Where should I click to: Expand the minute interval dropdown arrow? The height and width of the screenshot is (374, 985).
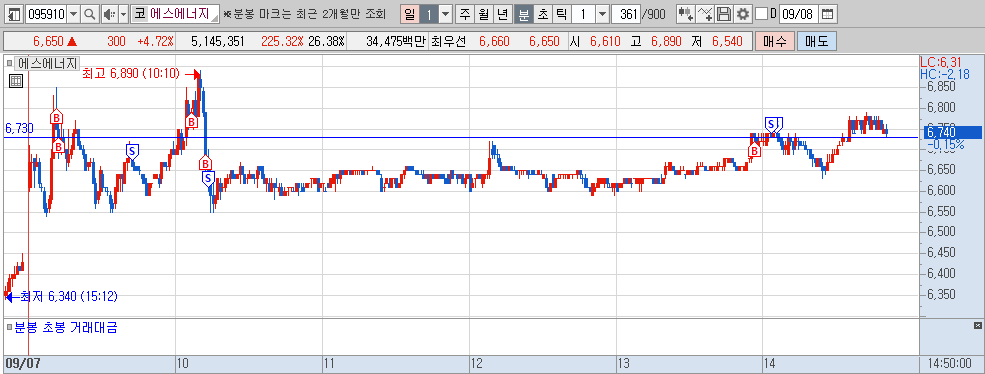602,14
